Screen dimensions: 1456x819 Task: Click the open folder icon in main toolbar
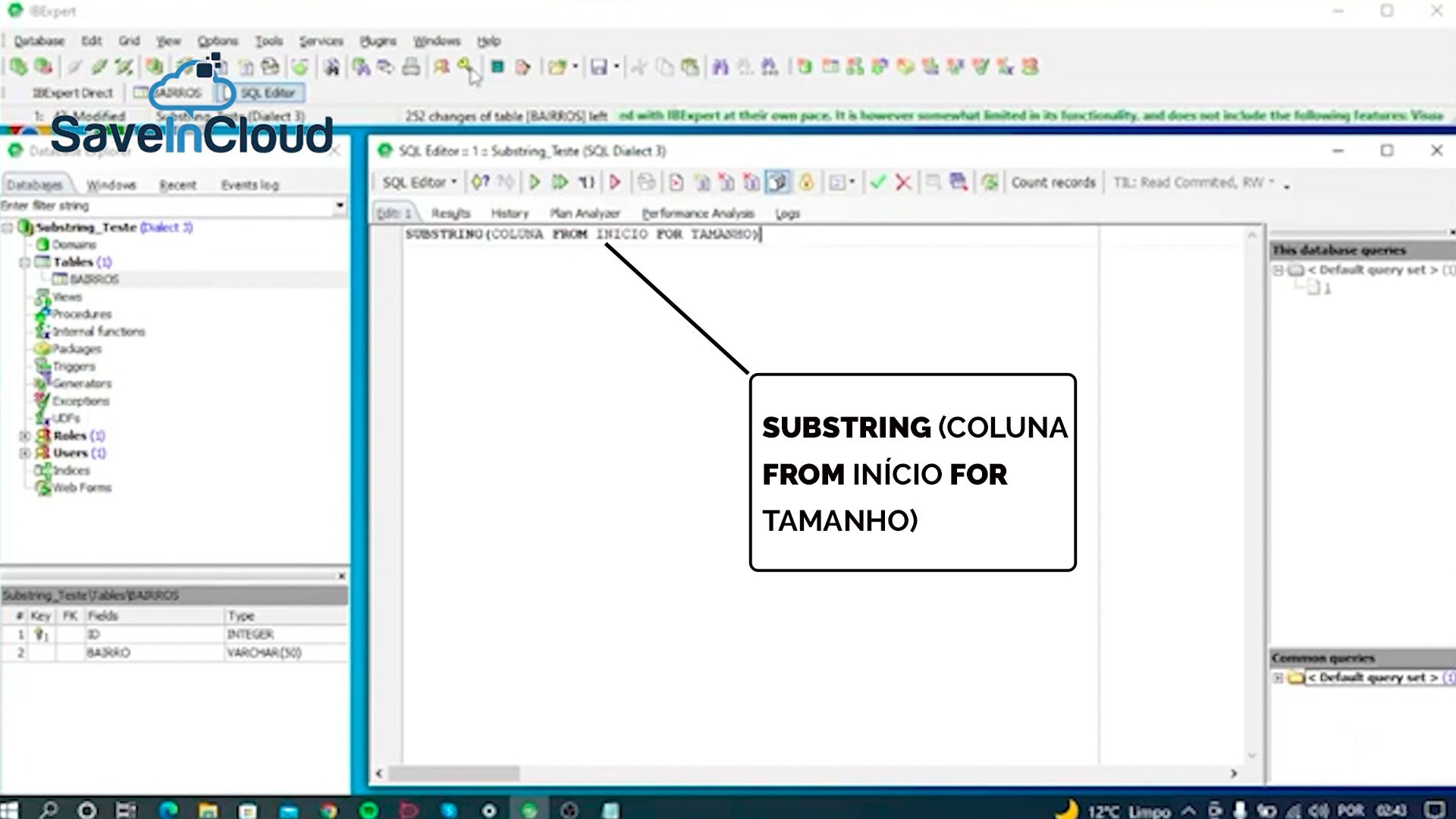click(x=557, y=67)
